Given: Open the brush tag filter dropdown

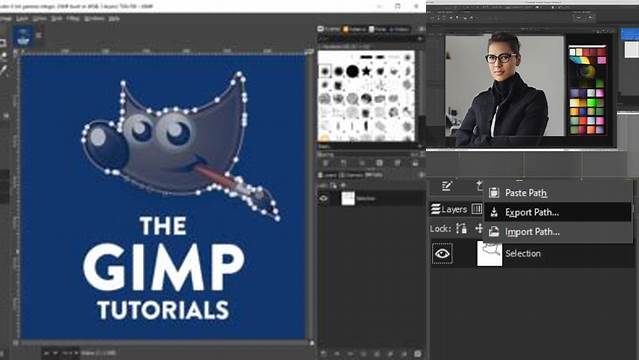Looking at the screenshot, I should pos(420,39).
